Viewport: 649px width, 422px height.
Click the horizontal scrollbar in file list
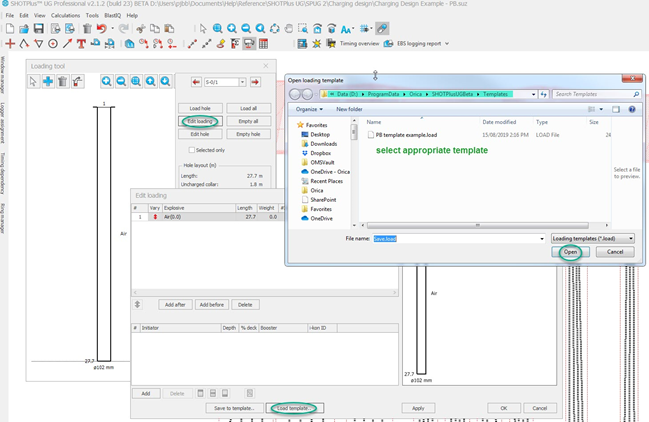click(477, 225)
